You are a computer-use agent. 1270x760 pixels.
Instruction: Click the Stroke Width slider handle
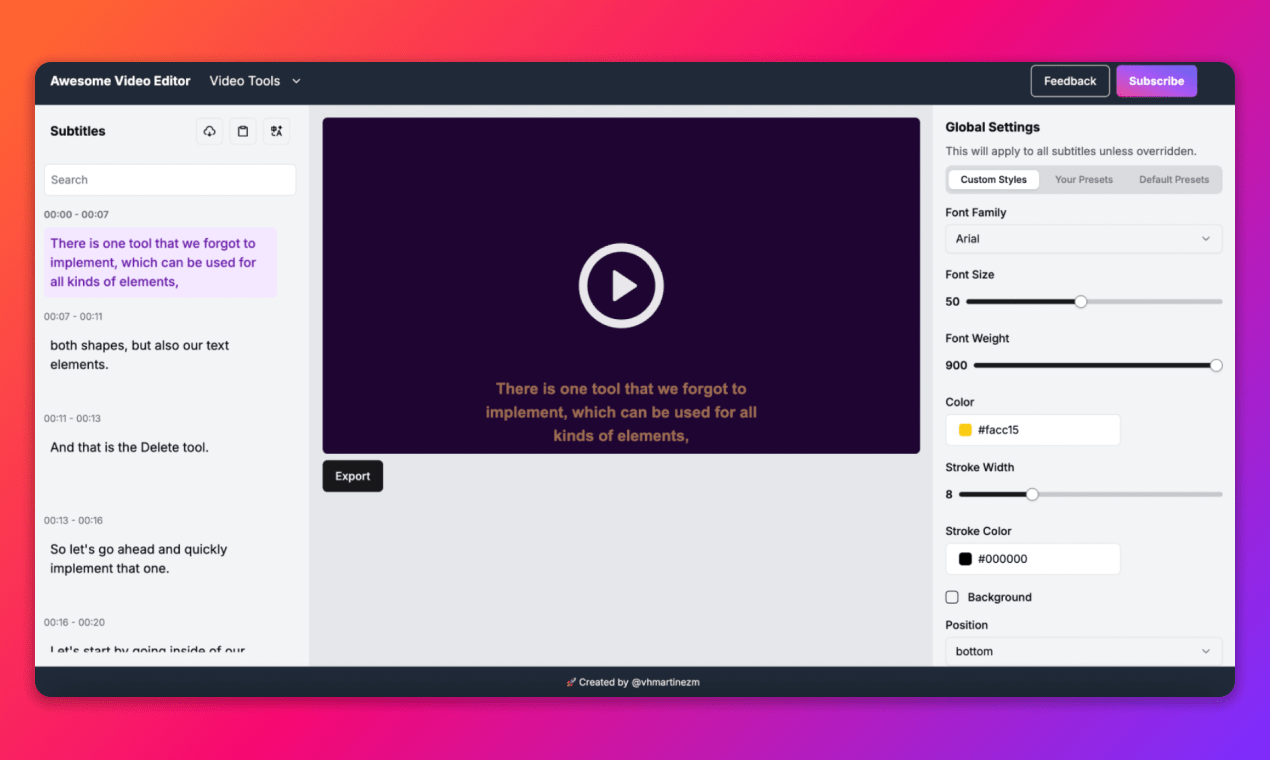point(1032,494)
